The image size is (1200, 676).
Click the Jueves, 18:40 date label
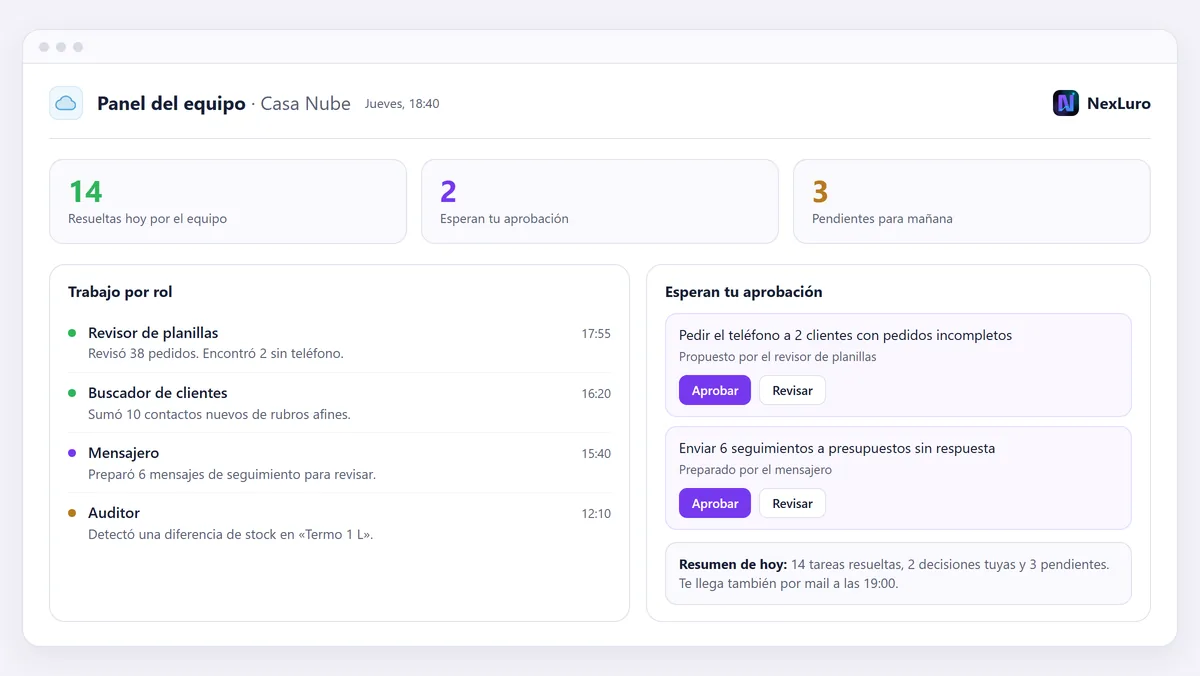coord(402,104)
